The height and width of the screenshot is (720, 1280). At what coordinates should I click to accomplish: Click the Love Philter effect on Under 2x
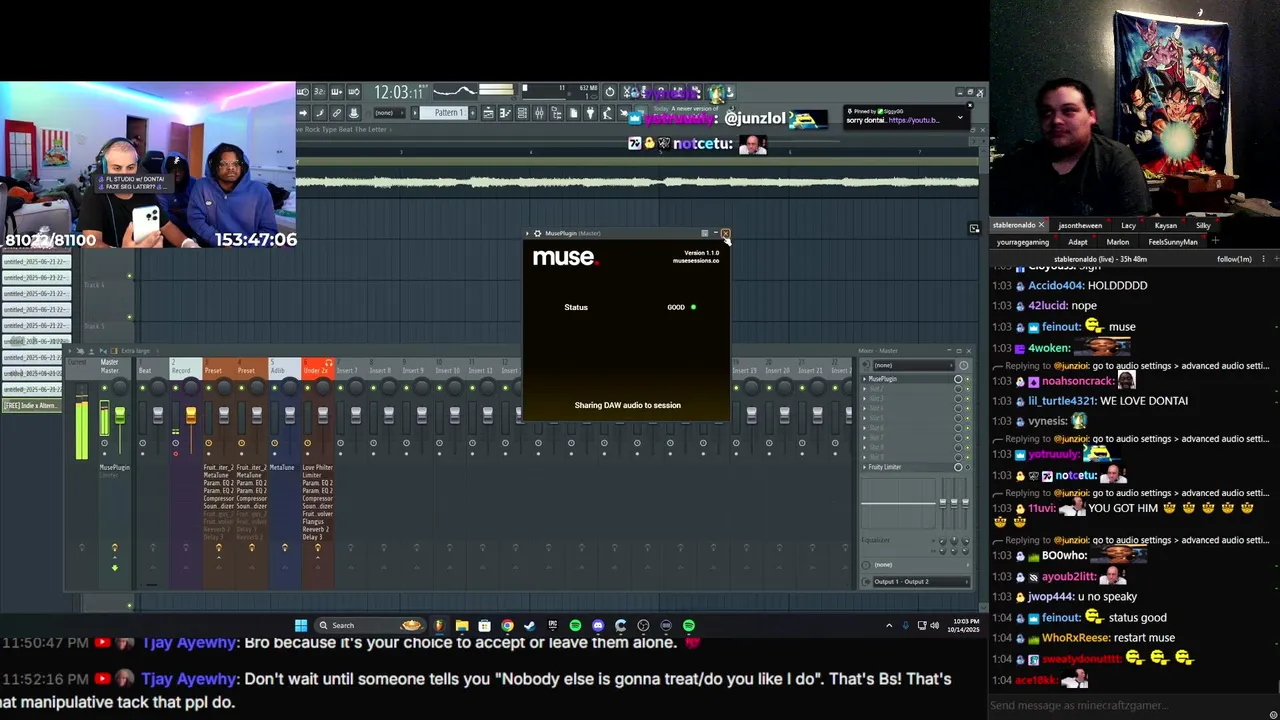318,467
